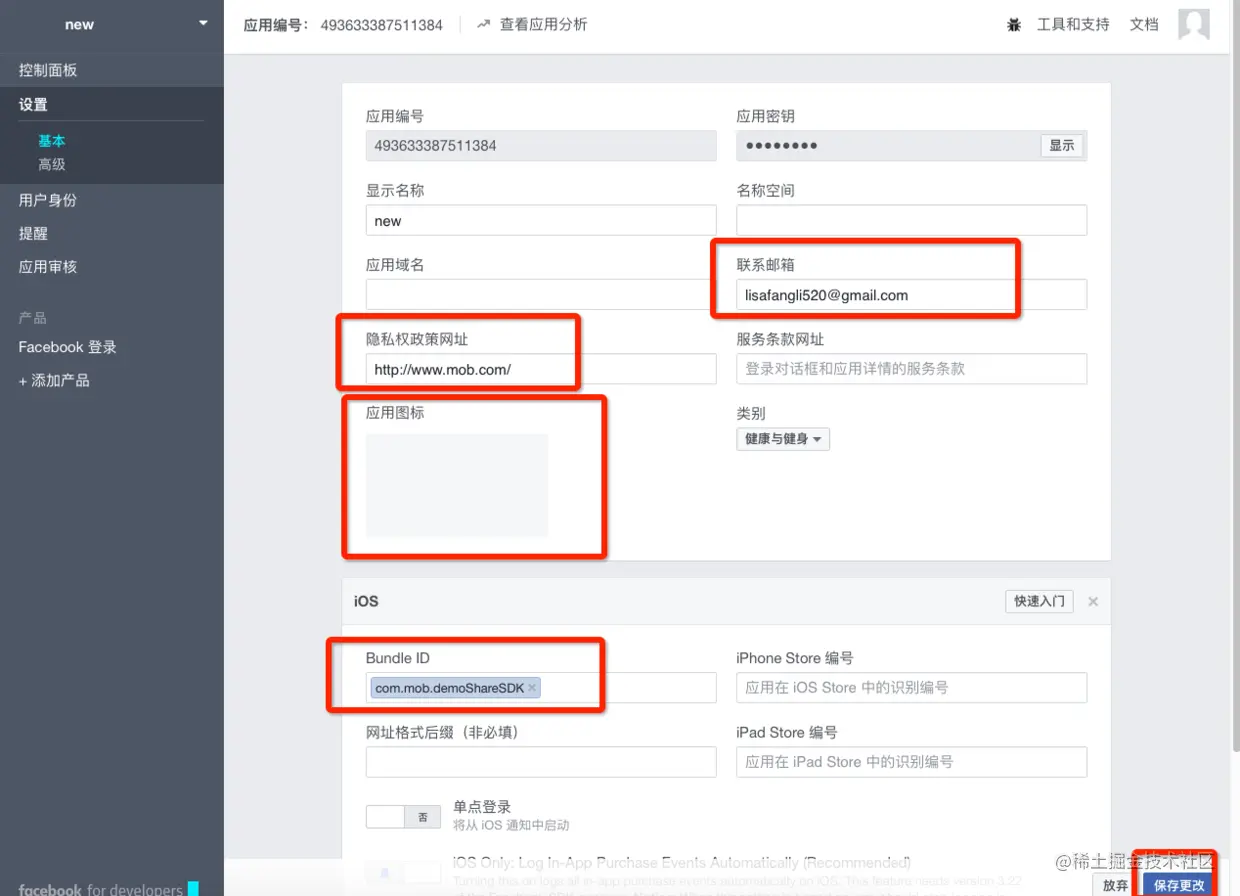The width and height of the screenshot is (1240, 896).
Task: Click the 隐私权政策网址 input field
Action: (x=541, y=369)
